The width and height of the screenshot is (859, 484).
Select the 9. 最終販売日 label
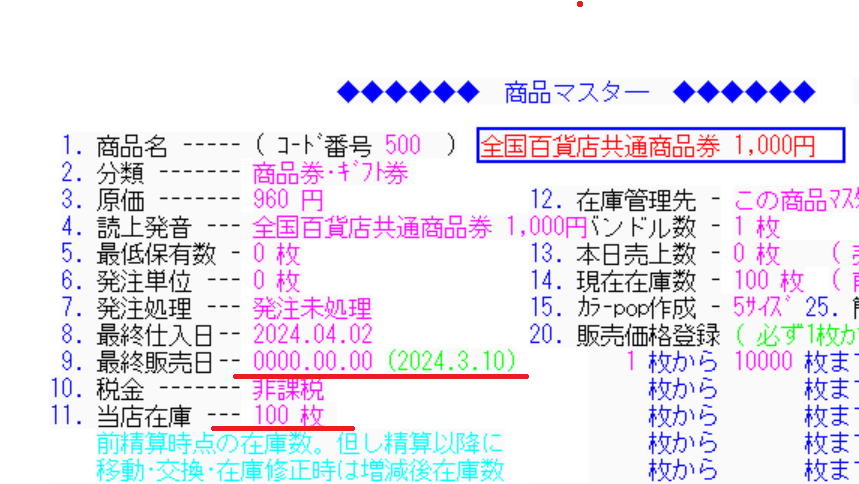(138, 361)
